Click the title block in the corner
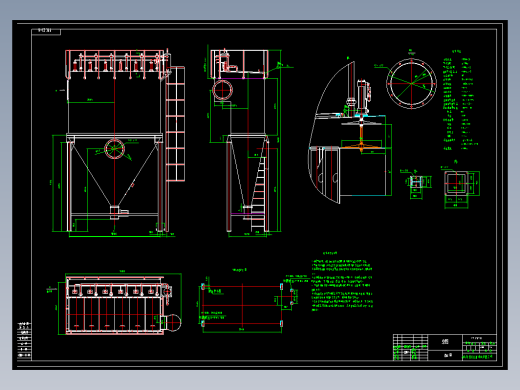 [445, 347]
